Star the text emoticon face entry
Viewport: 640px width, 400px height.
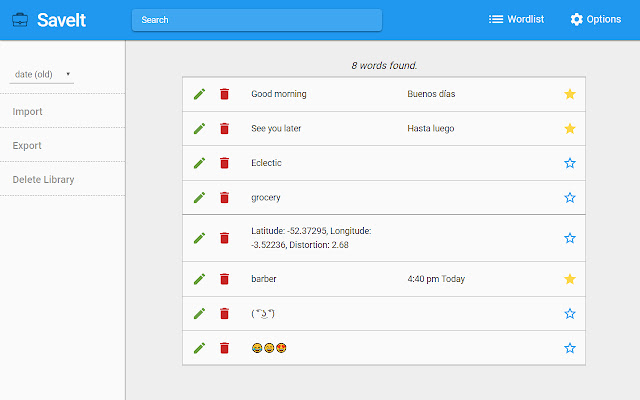pyautogui.click(x=570, y=314)
